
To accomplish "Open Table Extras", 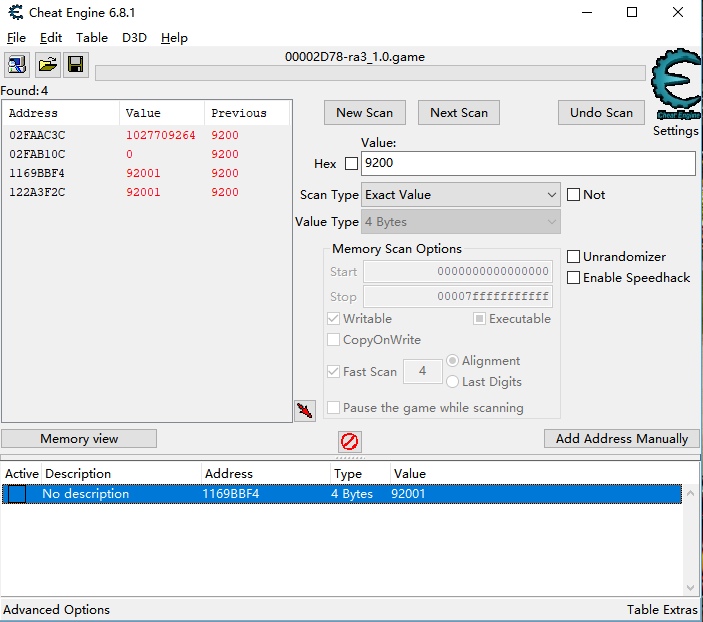I will 663,610.
